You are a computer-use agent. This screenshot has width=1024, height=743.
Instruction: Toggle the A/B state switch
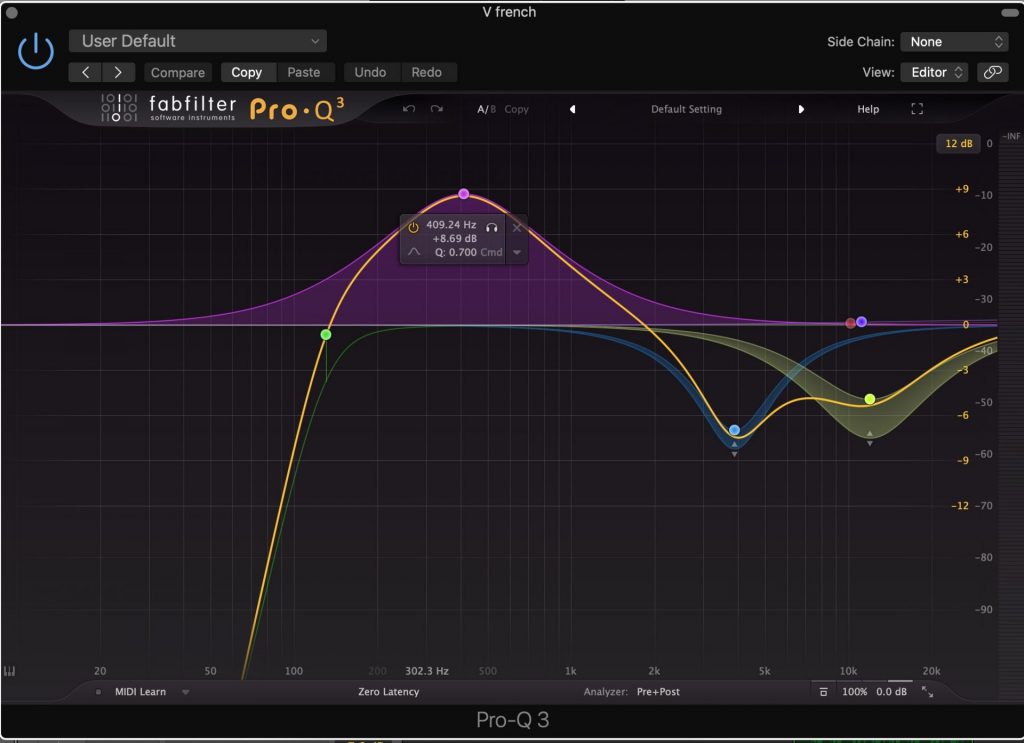(487, 109)
